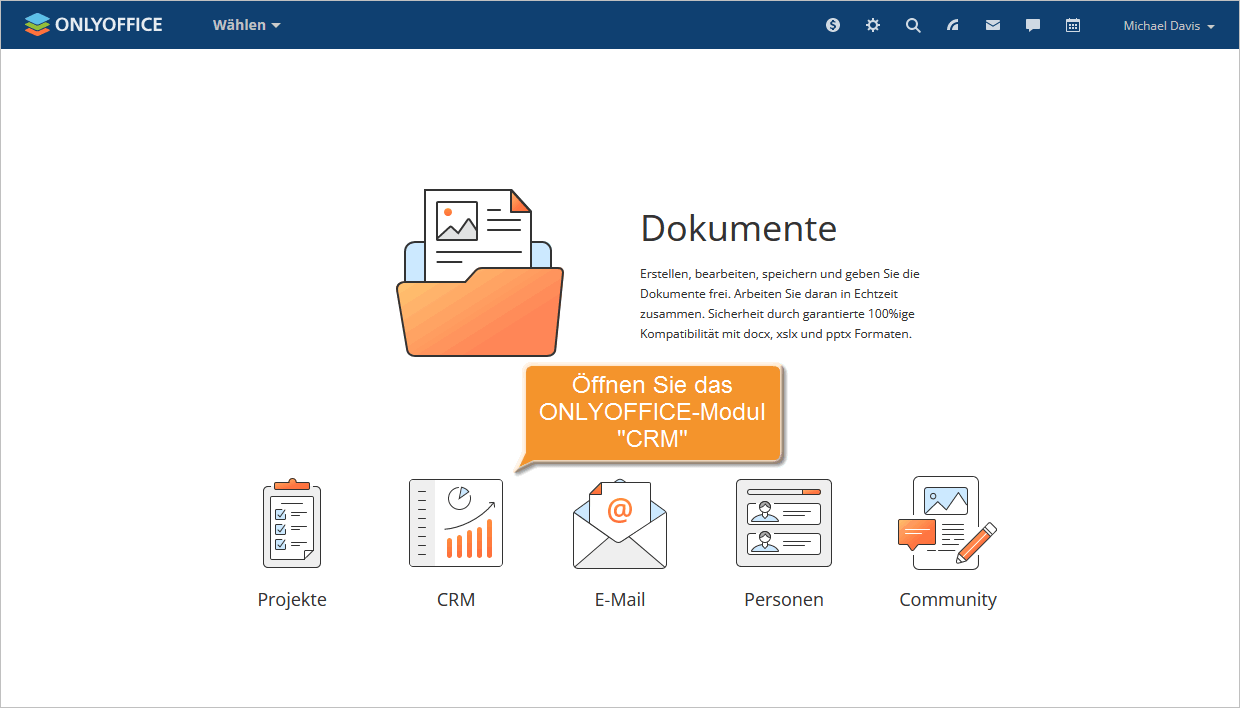Screen dimensions: 1240x708
Task: Open the mail envelope icon in header
Action: point(993,25)
